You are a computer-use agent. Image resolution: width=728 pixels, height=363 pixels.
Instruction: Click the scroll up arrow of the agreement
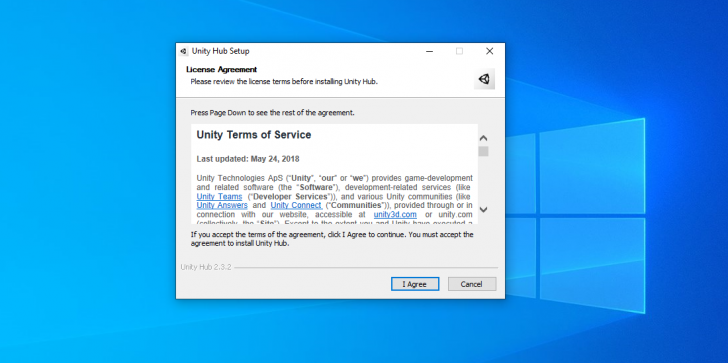tap(483, 138)
